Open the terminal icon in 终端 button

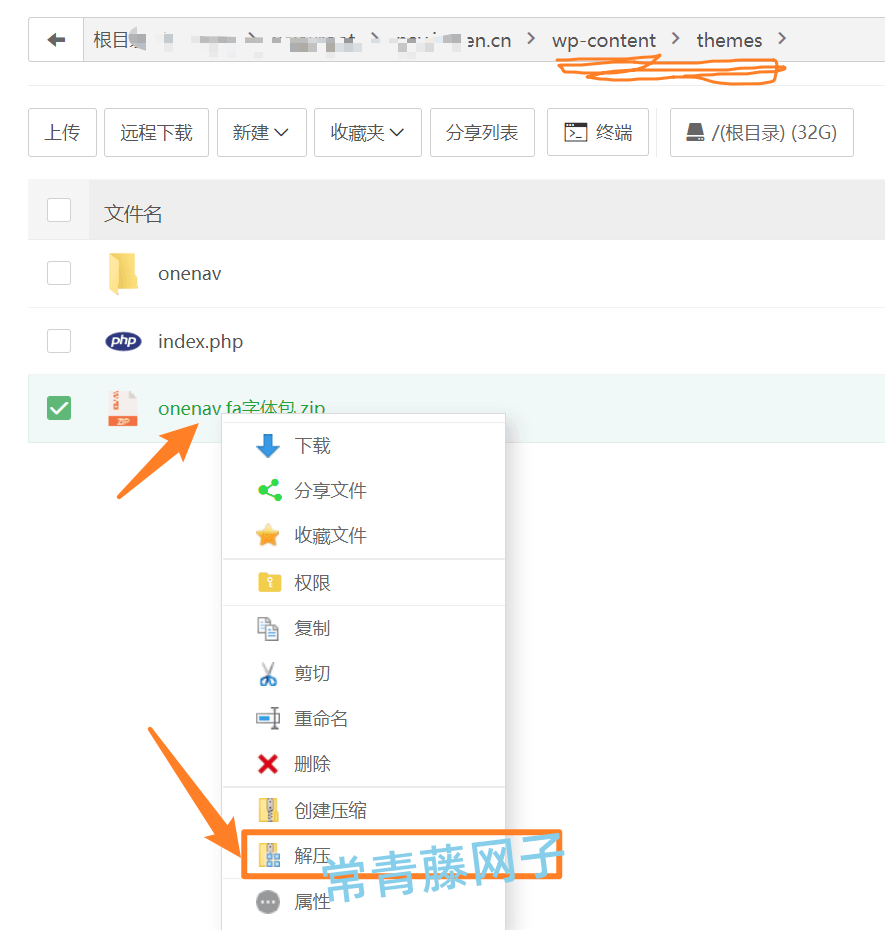(x=575, y=132)
